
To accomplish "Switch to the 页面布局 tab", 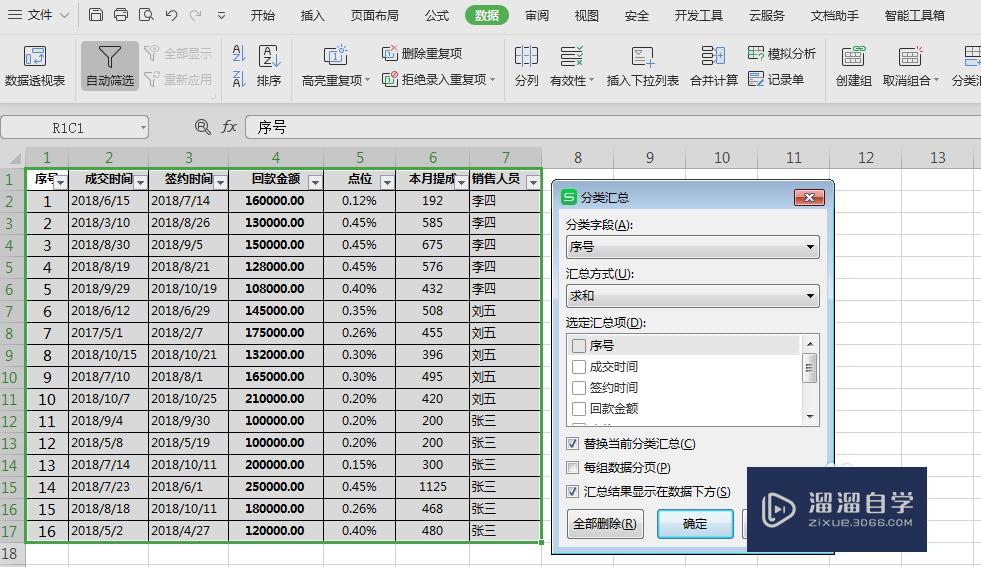I will [x=374, y=15].
